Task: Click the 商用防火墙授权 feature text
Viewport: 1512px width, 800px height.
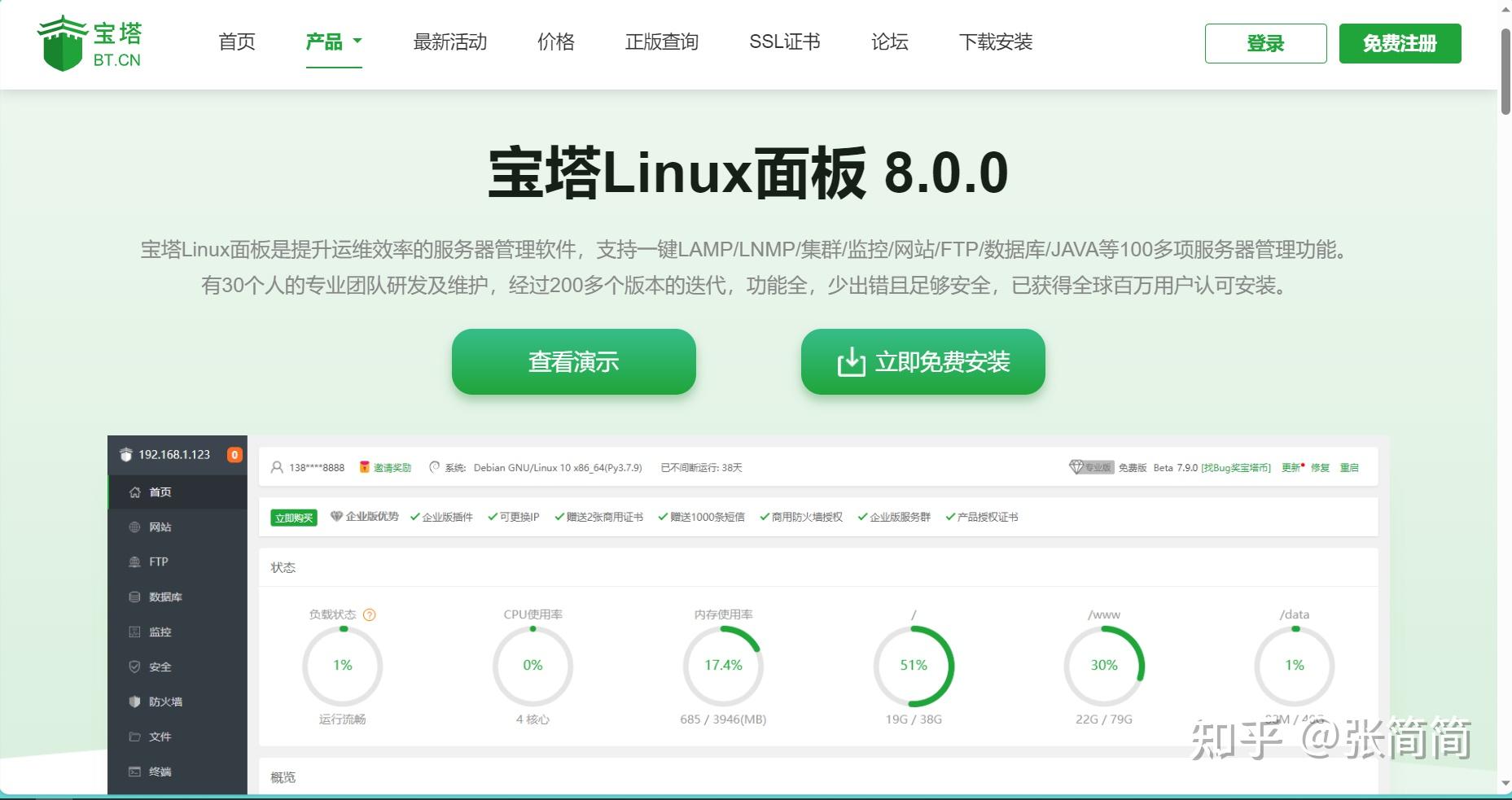Action: pyautogui.click(x=807, y=518)
